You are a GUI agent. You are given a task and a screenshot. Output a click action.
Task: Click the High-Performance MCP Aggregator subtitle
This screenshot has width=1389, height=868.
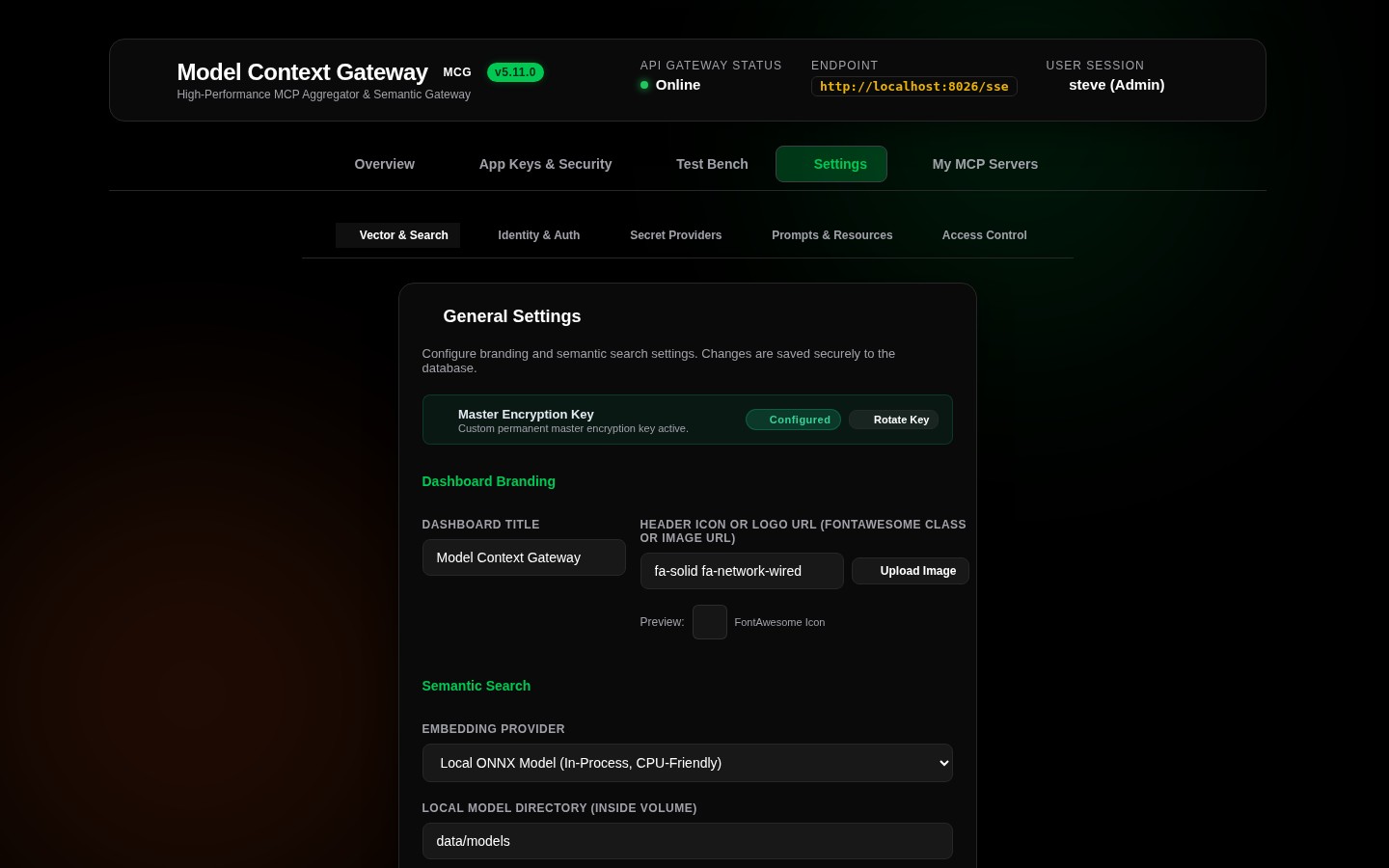(x=324, y=95)
